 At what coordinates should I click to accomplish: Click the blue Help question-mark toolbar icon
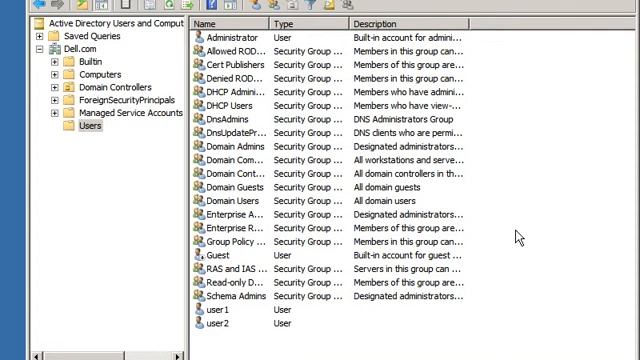(211, 4)
